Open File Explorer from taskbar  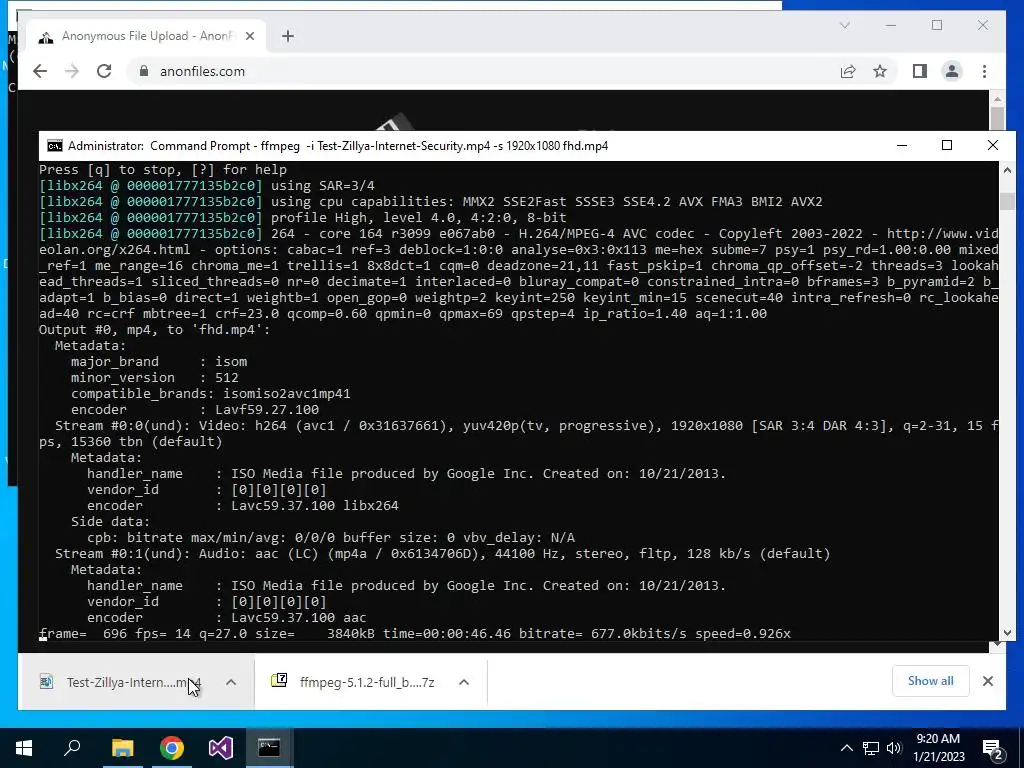122,748
